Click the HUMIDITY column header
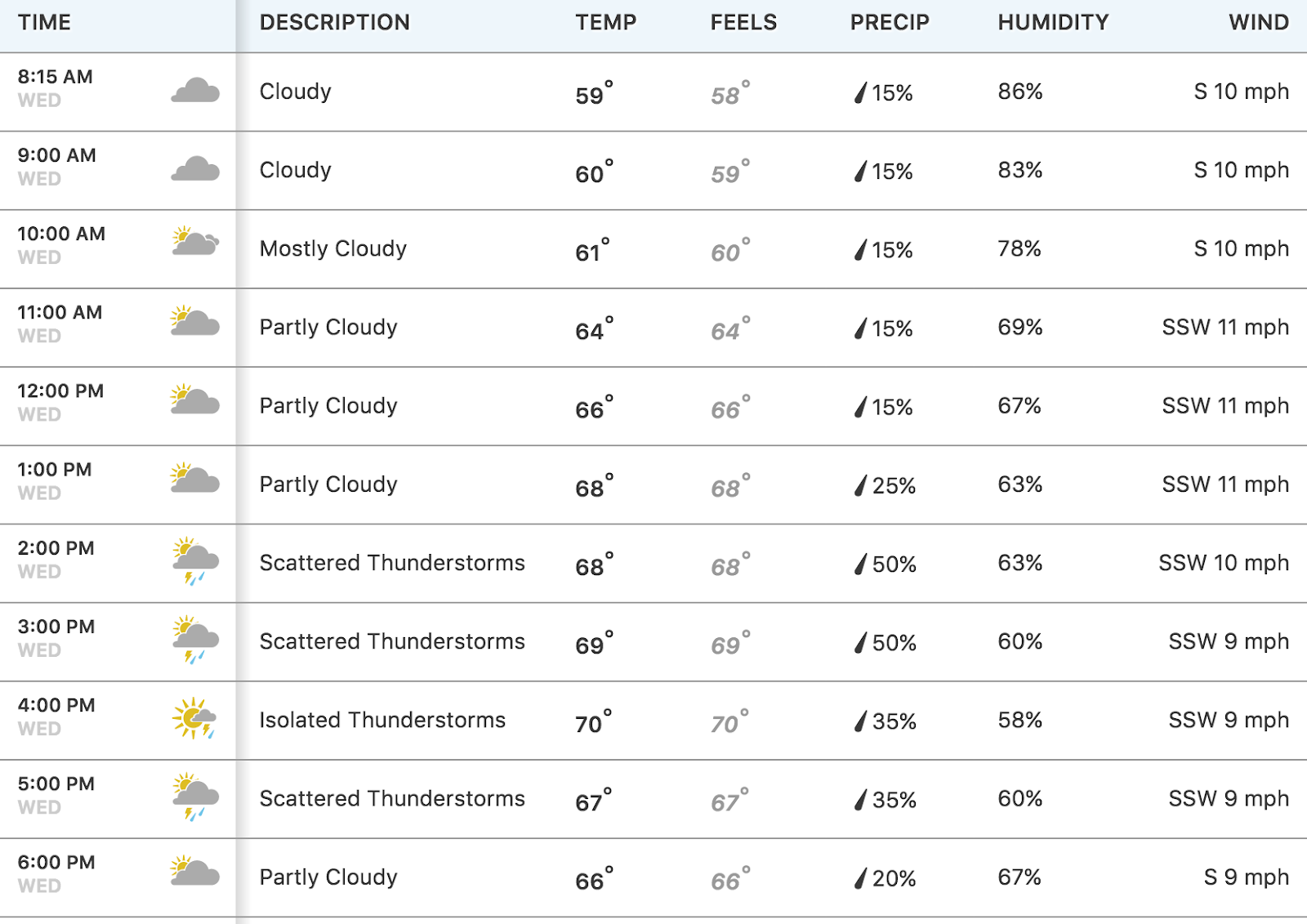 pos(1053,22)
